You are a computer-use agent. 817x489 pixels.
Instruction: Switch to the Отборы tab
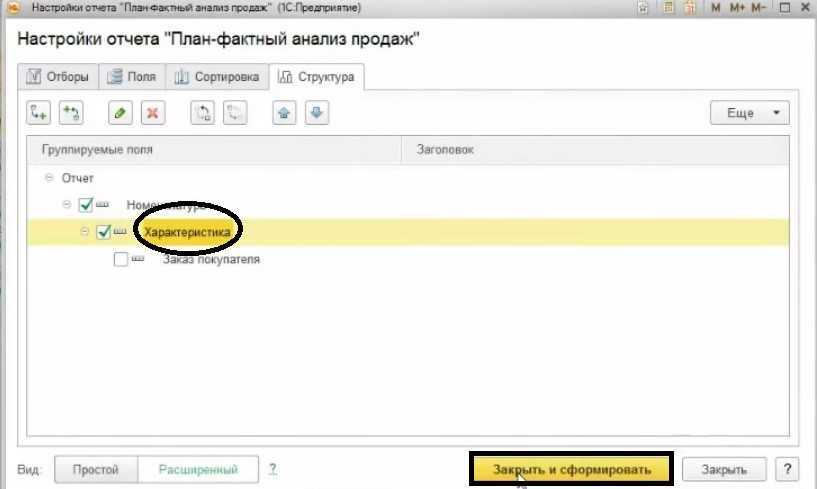58,77
